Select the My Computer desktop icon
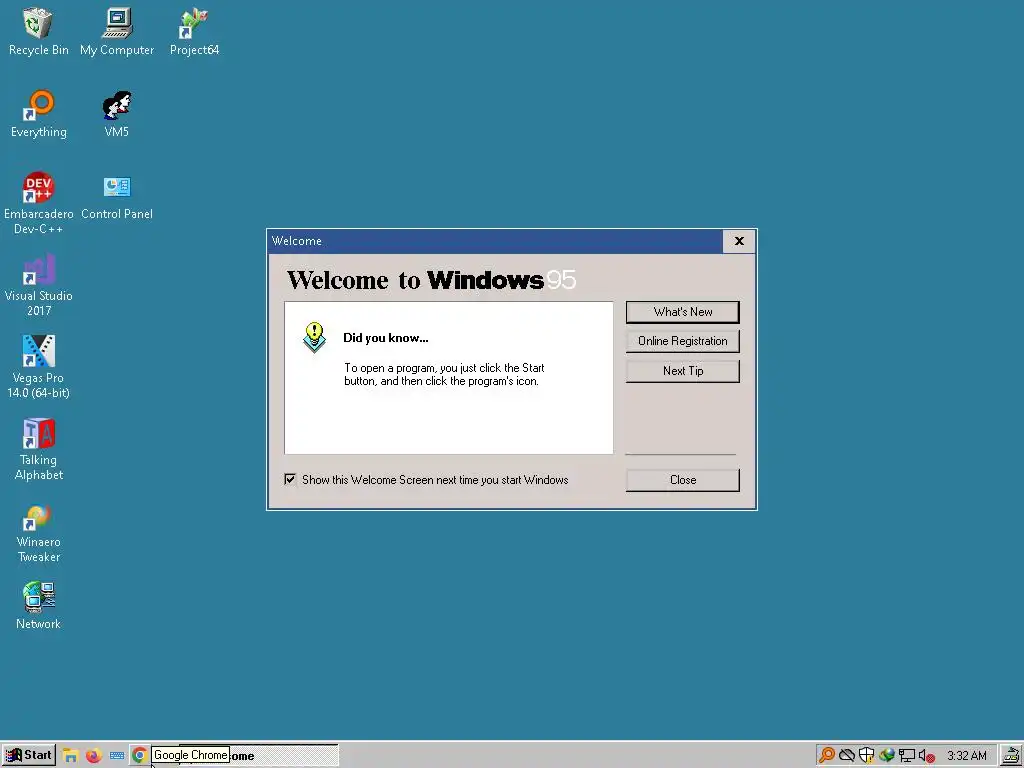1024x768 pixels. (117, 31)
